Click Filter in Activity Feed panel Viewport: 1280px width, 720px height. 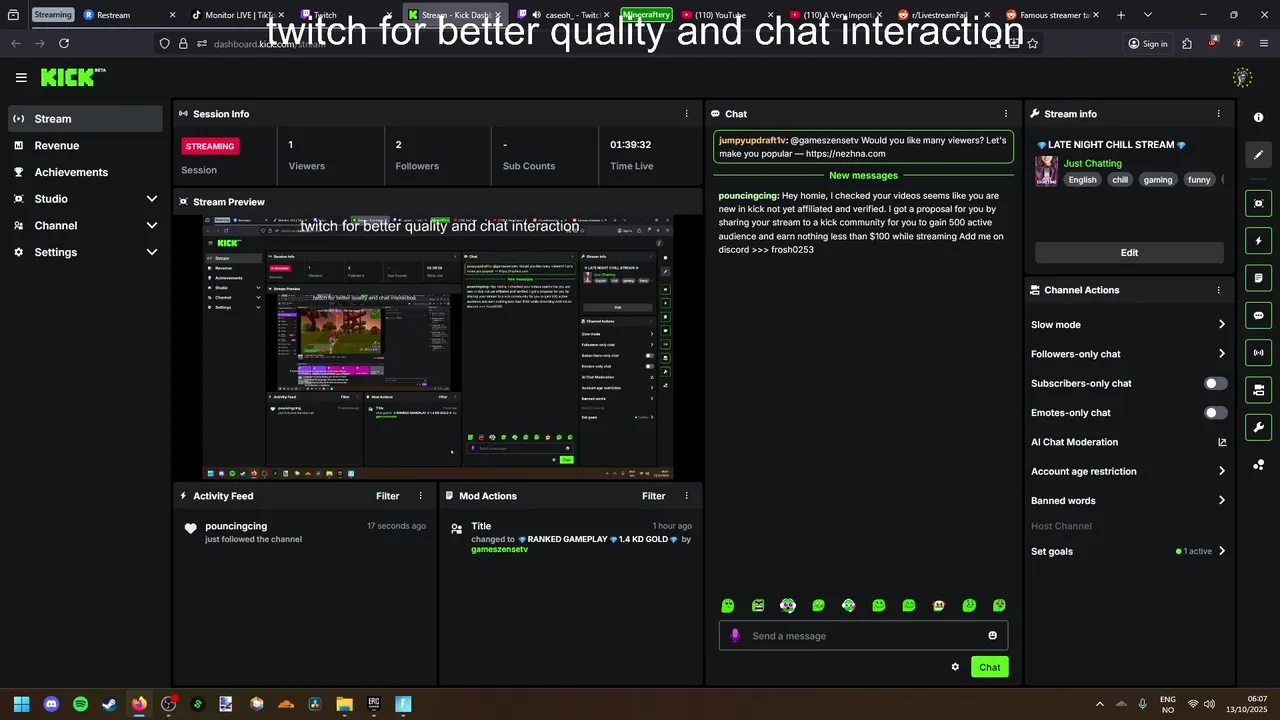(388, 496)
